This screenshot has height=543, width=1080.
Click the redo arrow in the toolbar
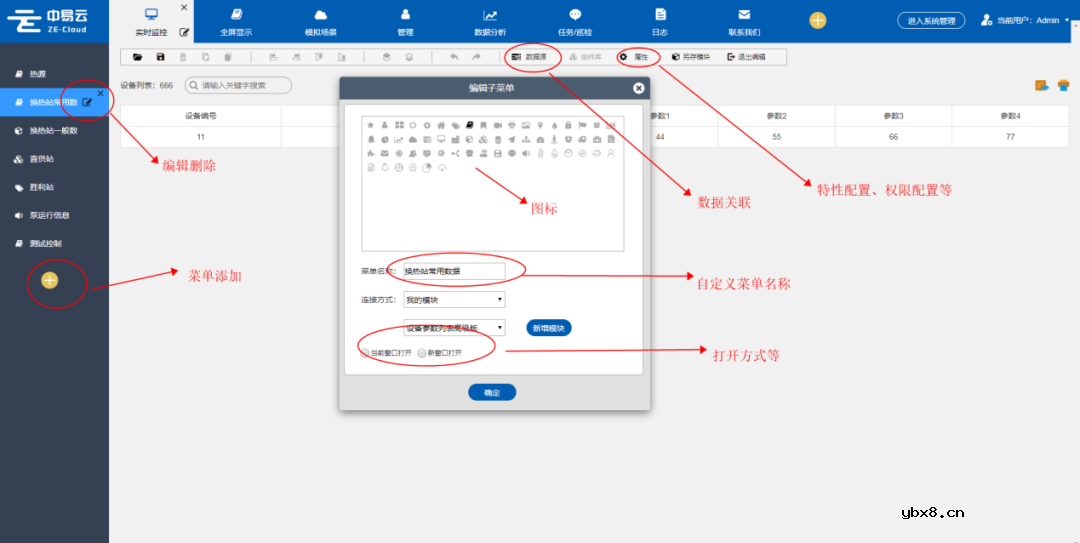click(x=477, y=57)
